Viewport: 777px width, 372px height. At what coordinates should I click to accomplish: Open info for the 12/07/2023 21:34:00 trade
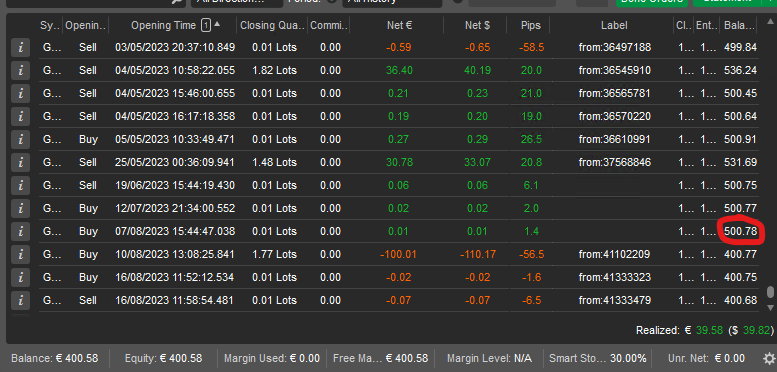point(20,208)
